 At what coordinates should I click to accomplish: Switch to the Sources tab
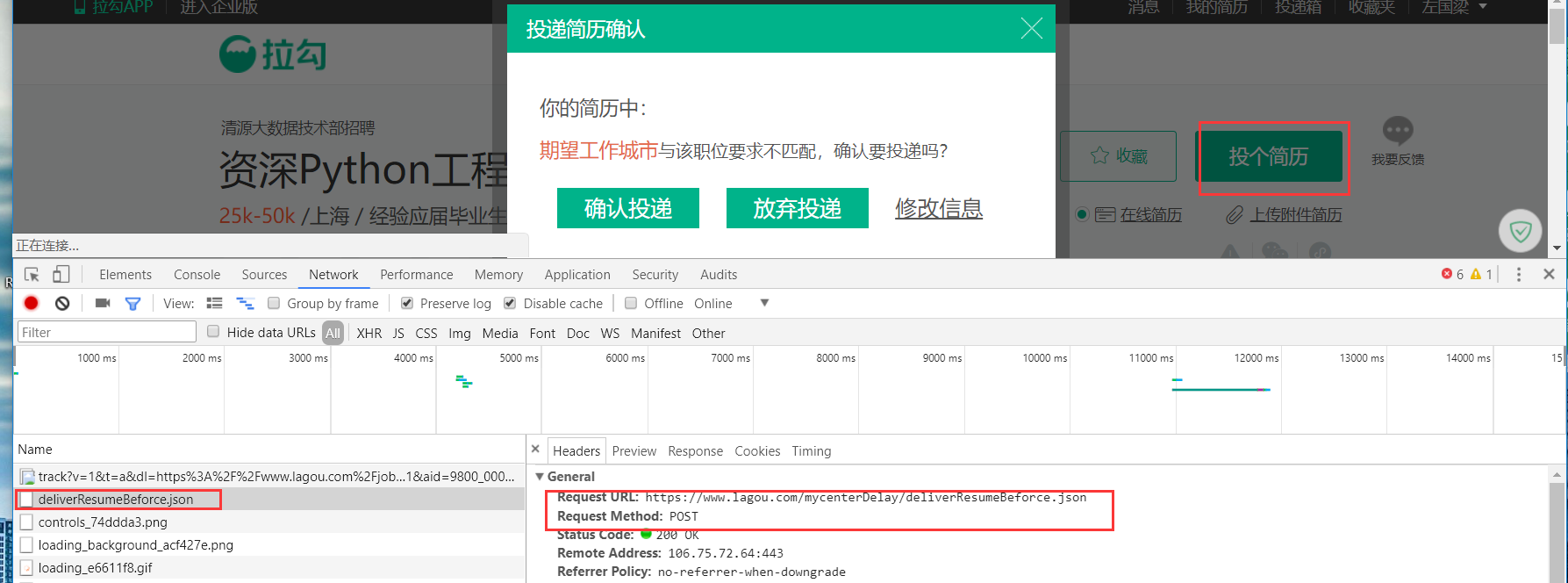pyautogui.click(x=264, y=275)
